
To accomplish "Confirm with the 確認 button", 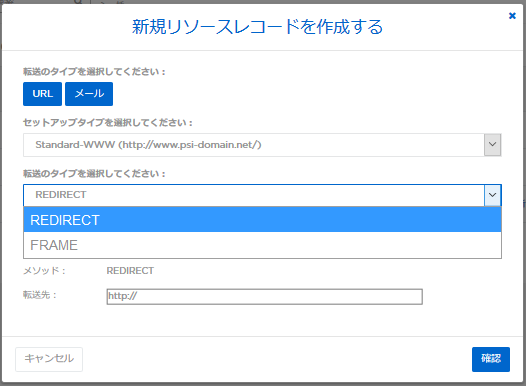I will pyautogui.click(x=491, y=359).
